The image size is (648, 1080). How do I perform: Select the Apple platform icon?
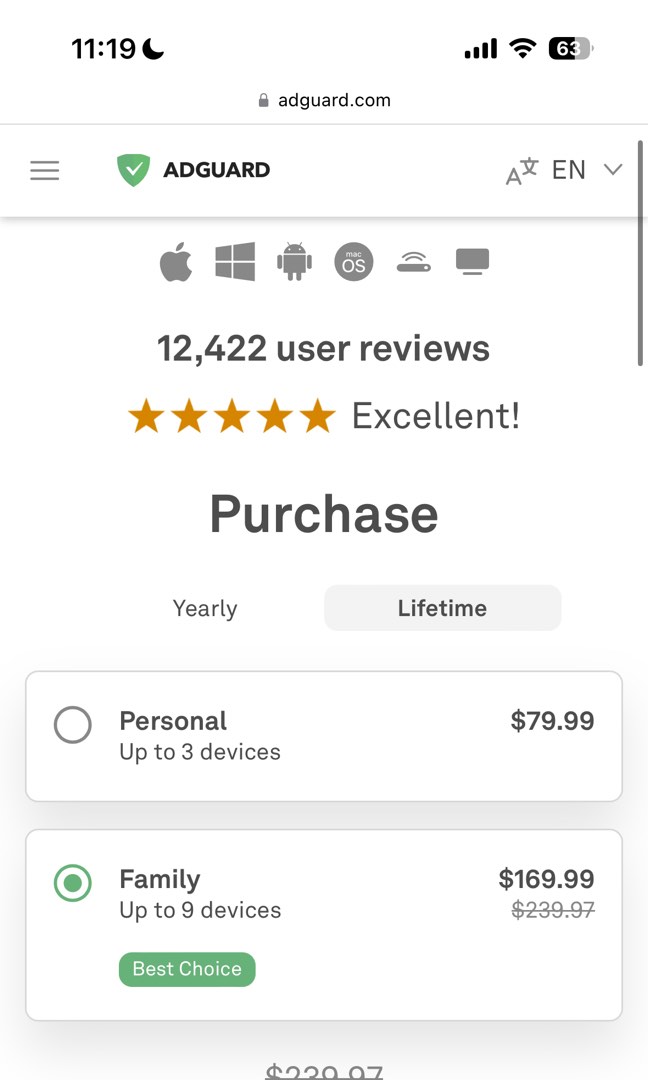click(176, 262)
